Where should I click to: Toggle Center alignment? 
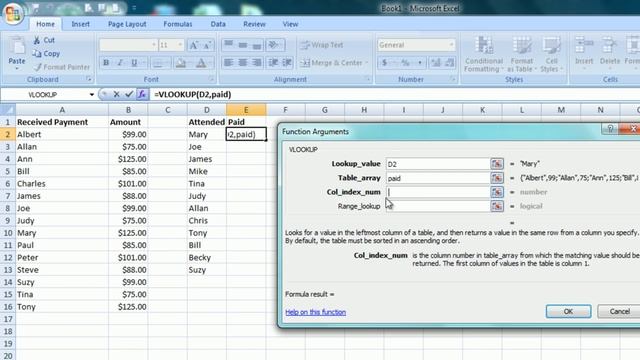[242, 62]
